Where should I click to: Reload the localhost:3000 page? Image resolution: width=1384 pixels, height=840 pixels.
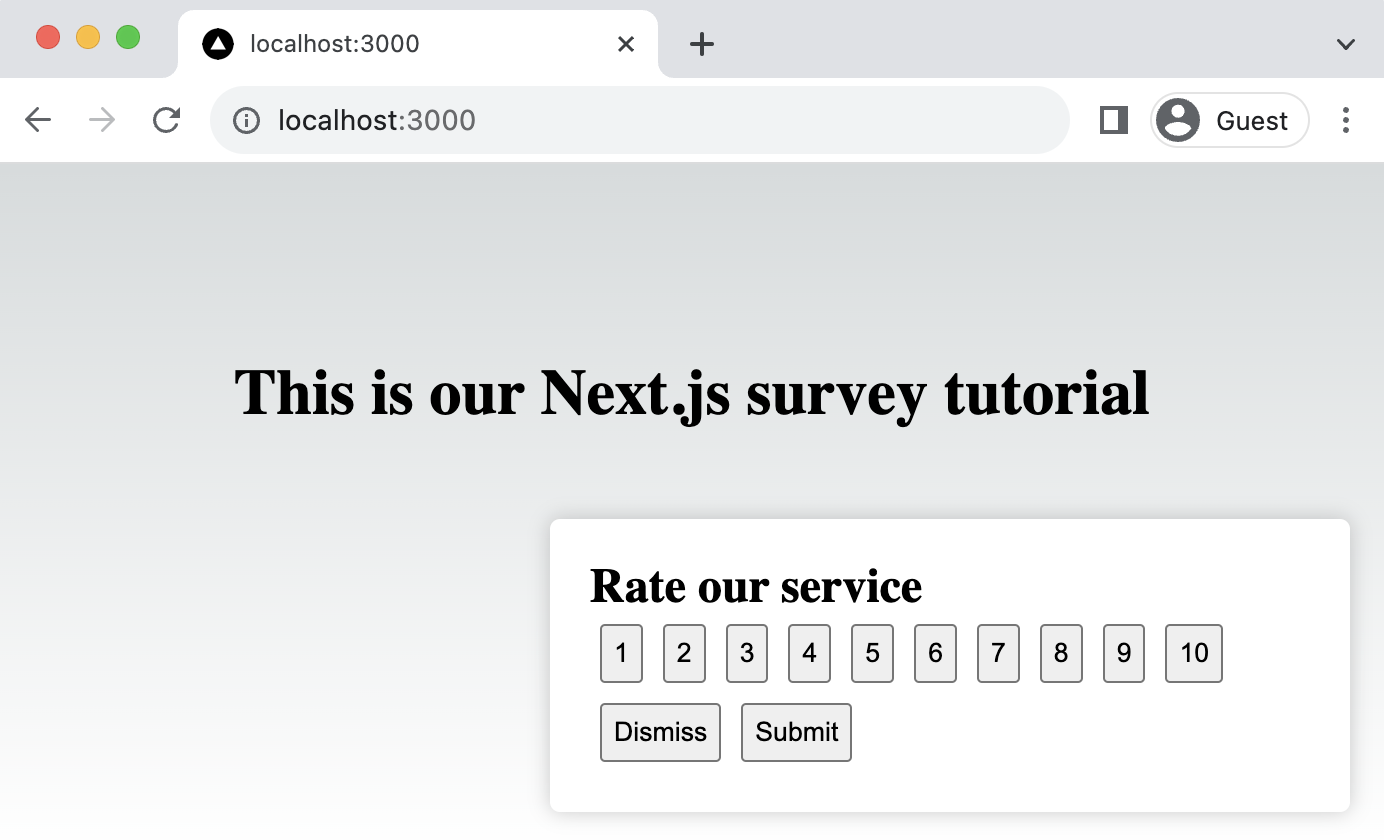(166, 120)
